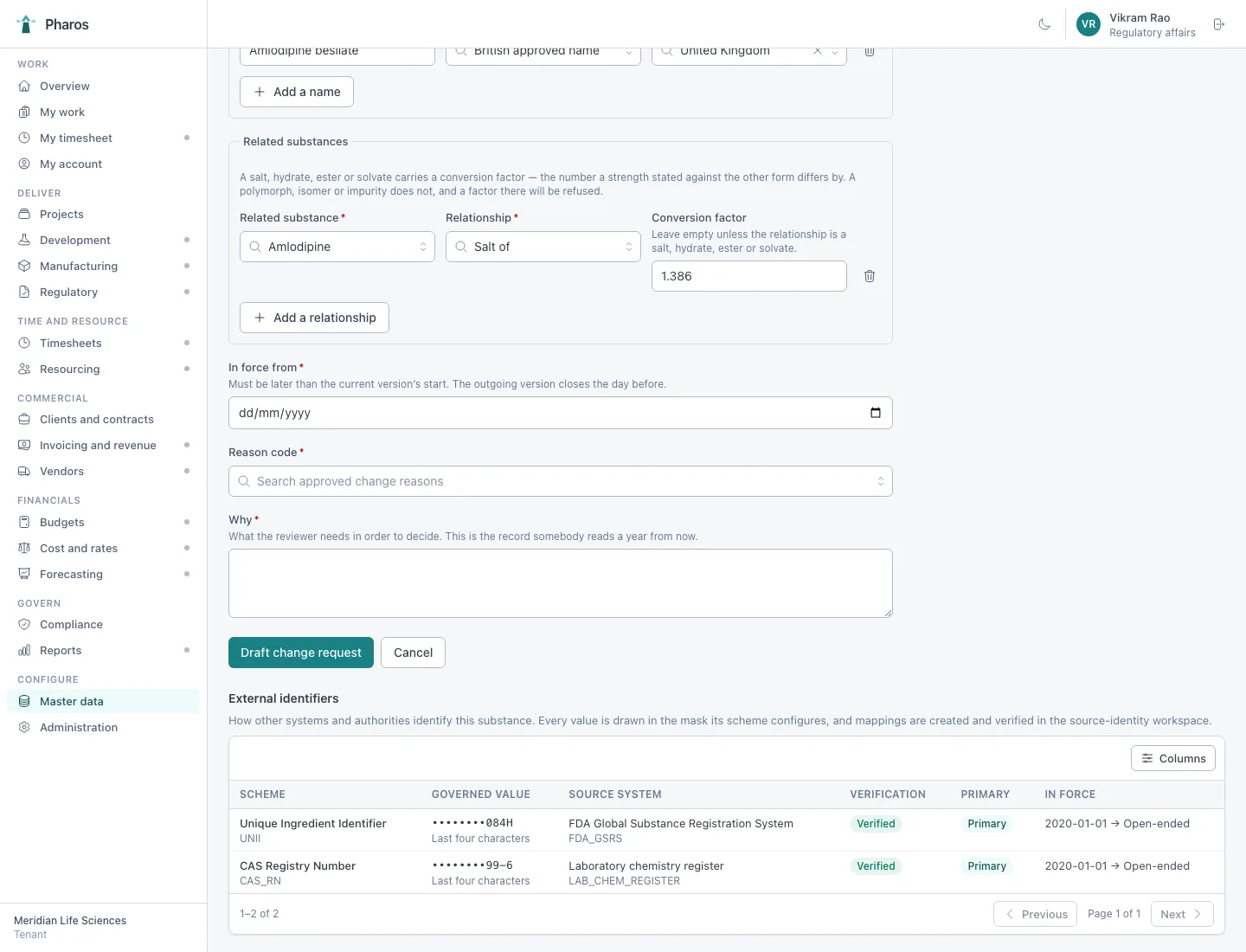Toggle dark mode moon icon

[x=1044, y=24]
